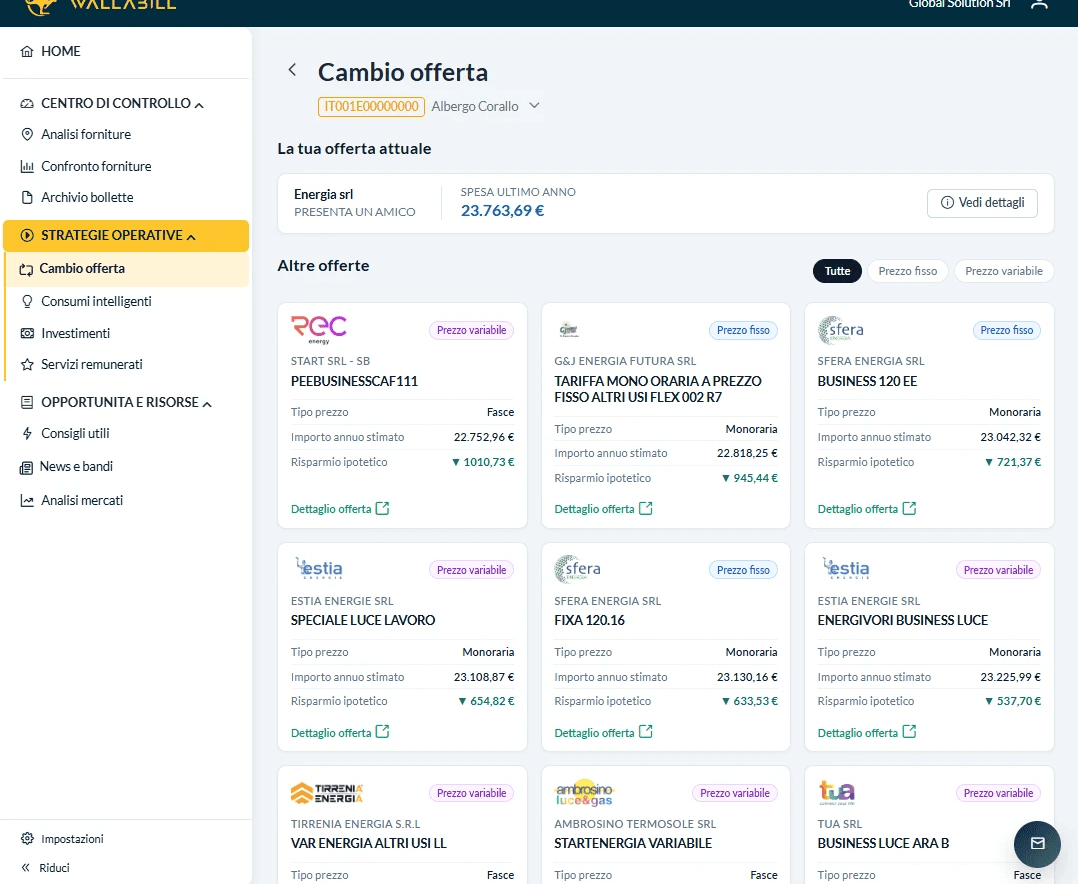Click the Tirrenia Energia logo
The height and width of the screenshot is (884, 1078).
point(327,793)
